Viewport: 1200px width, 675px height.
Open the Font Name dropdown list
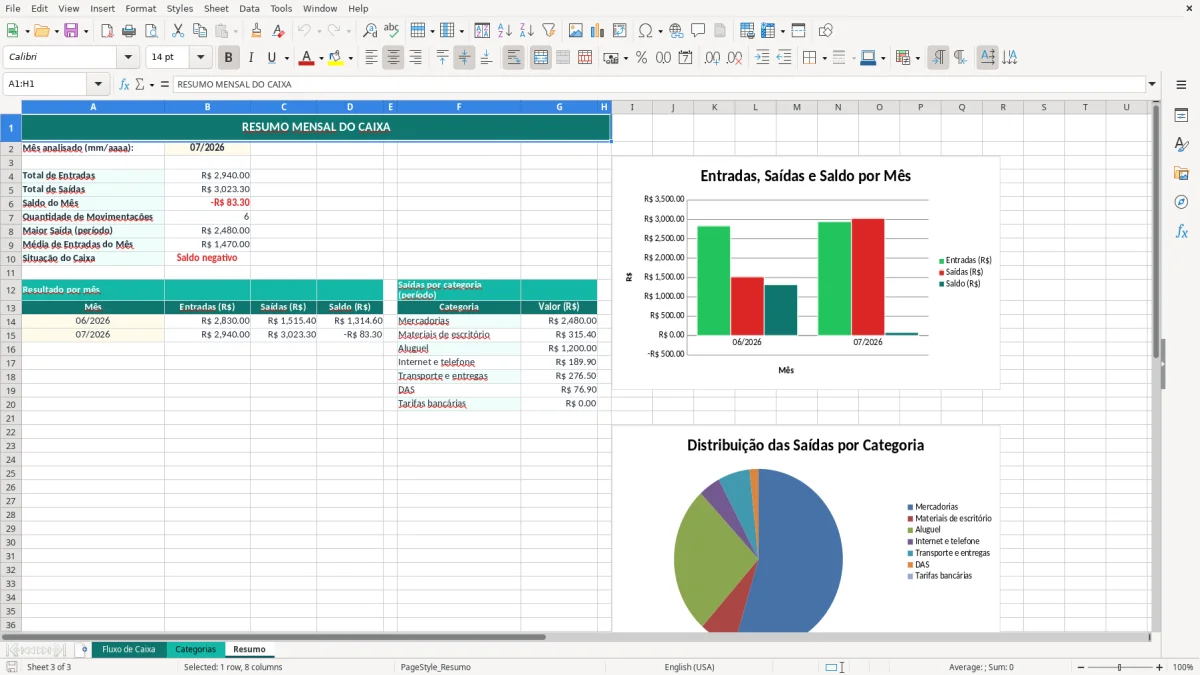click(x=128, y=58)
